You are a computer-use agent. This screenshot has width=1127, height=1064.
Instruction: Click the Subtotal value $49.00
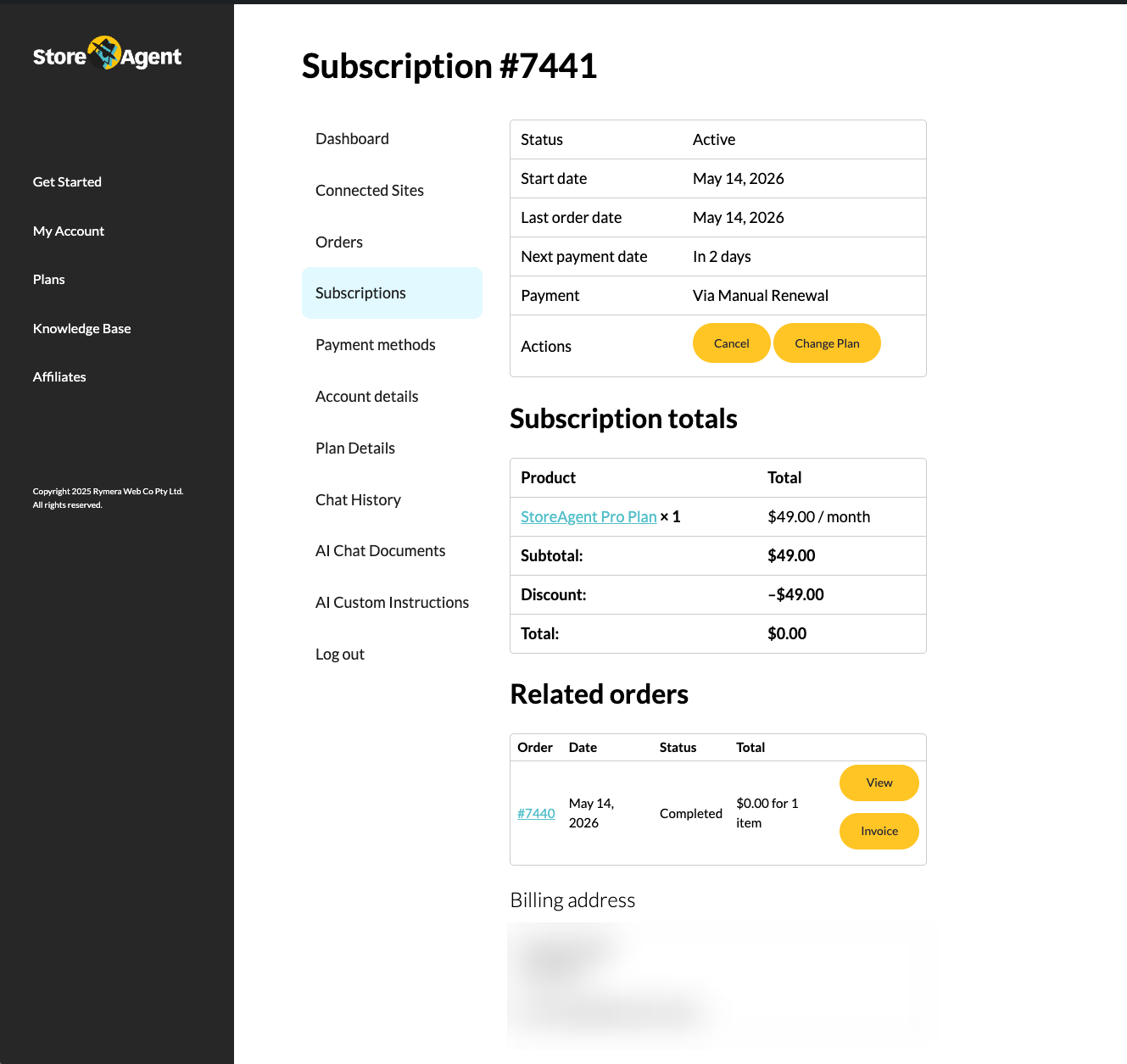(x=791, y=555)
